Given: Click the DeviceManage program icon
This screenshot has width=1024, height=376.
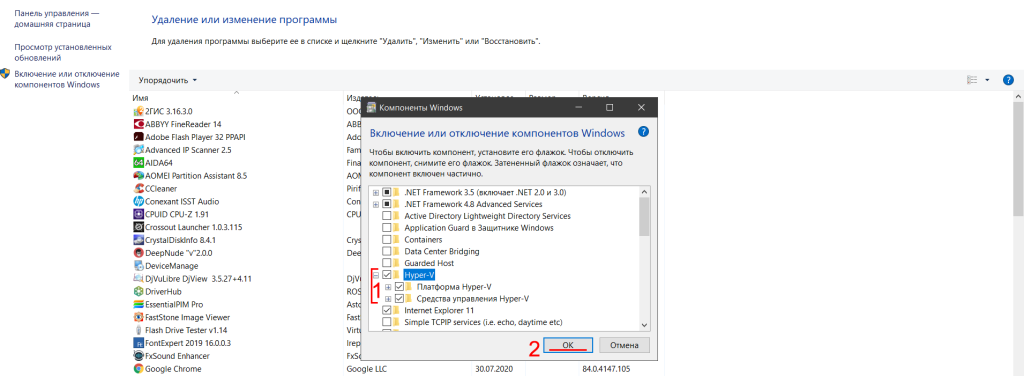Looking at the screenshot, I should pyautogui.click(x=138, y=266).
